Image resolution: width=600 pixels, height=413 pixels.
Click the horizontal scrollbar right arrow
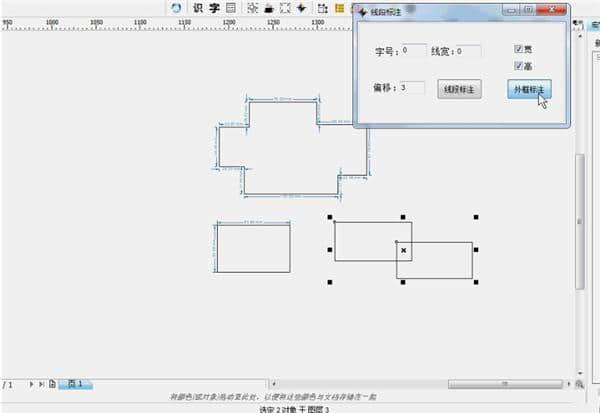569,384
